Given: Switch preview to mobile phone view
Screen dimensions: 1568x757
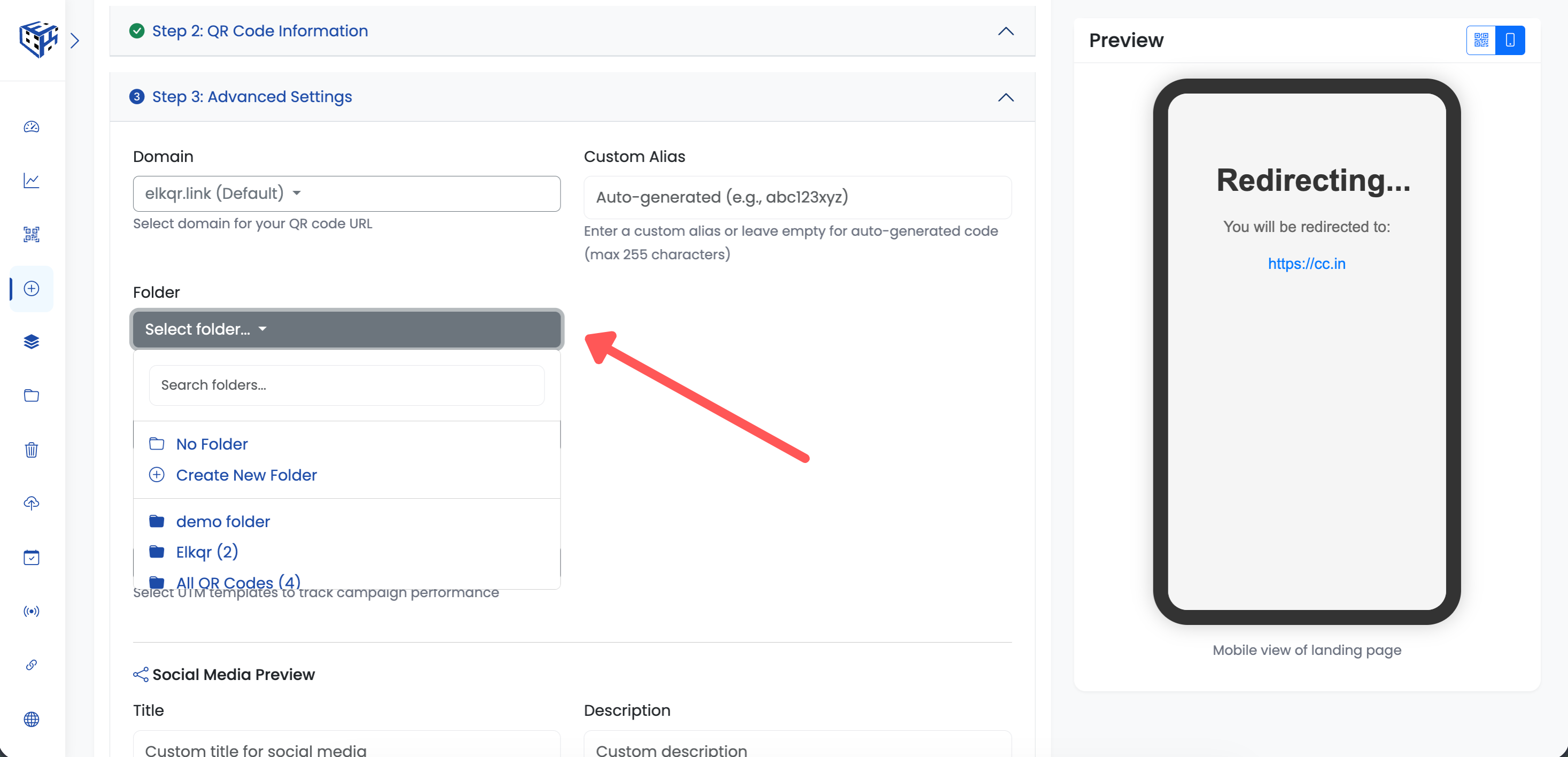Looking at the screenshot, I should click(1511, 40).
